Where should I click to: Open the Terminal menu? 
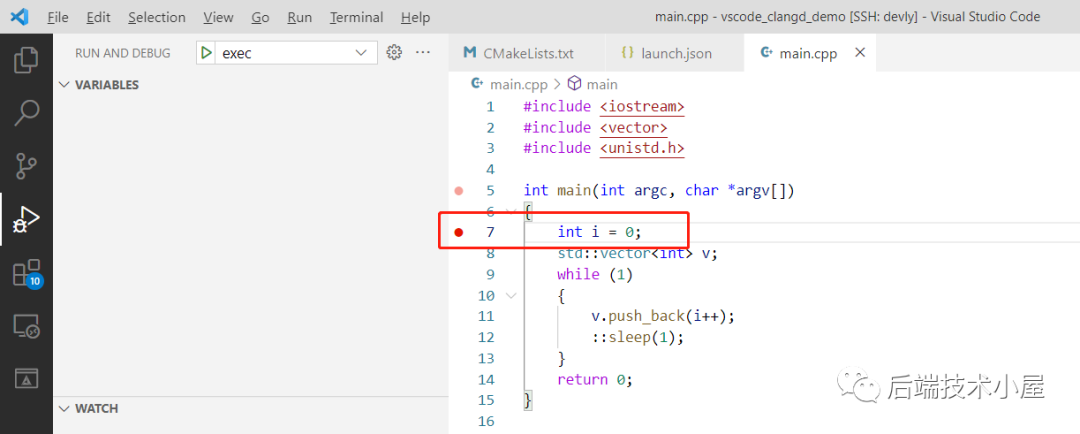coord(357,17)
